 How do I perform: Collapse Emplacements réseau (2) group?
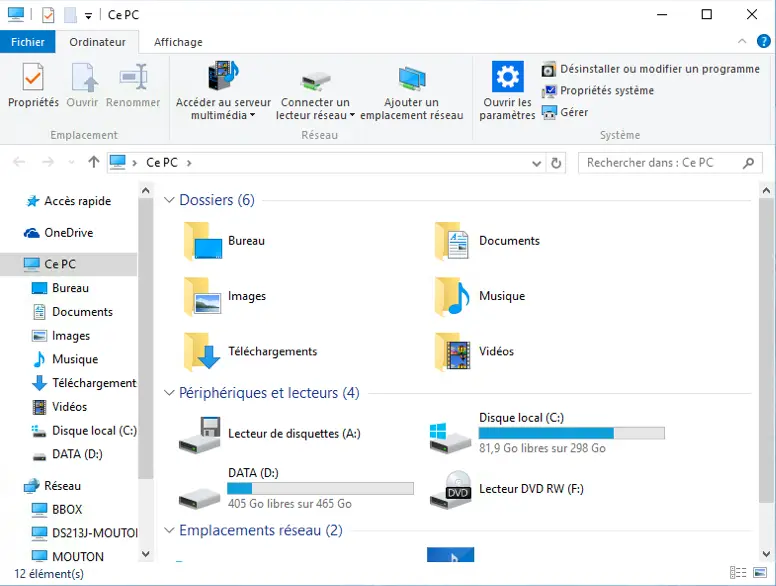169,531
